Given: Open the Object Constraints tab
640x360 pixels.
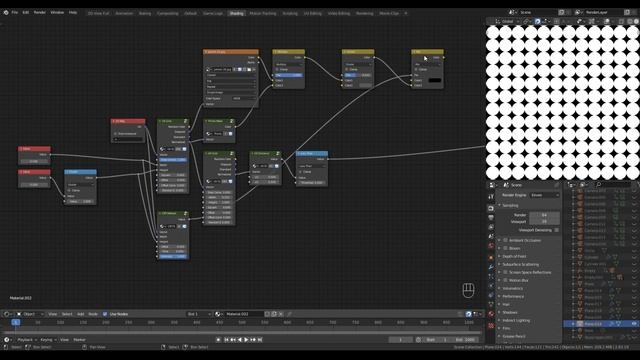Looking at the screenshot, I should pyautogui.click(x=491, y=295).
